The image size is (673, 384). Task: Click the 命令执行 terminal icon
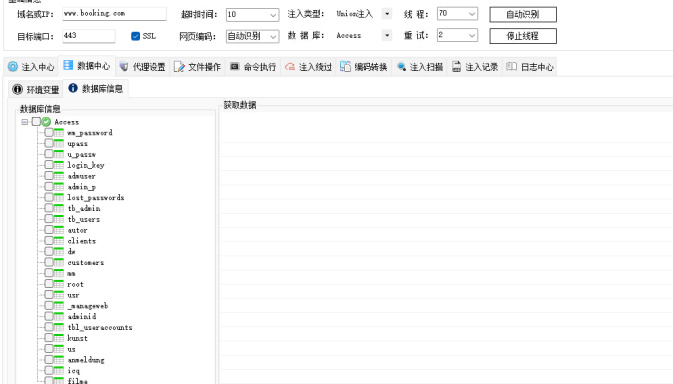coord(234,67)
